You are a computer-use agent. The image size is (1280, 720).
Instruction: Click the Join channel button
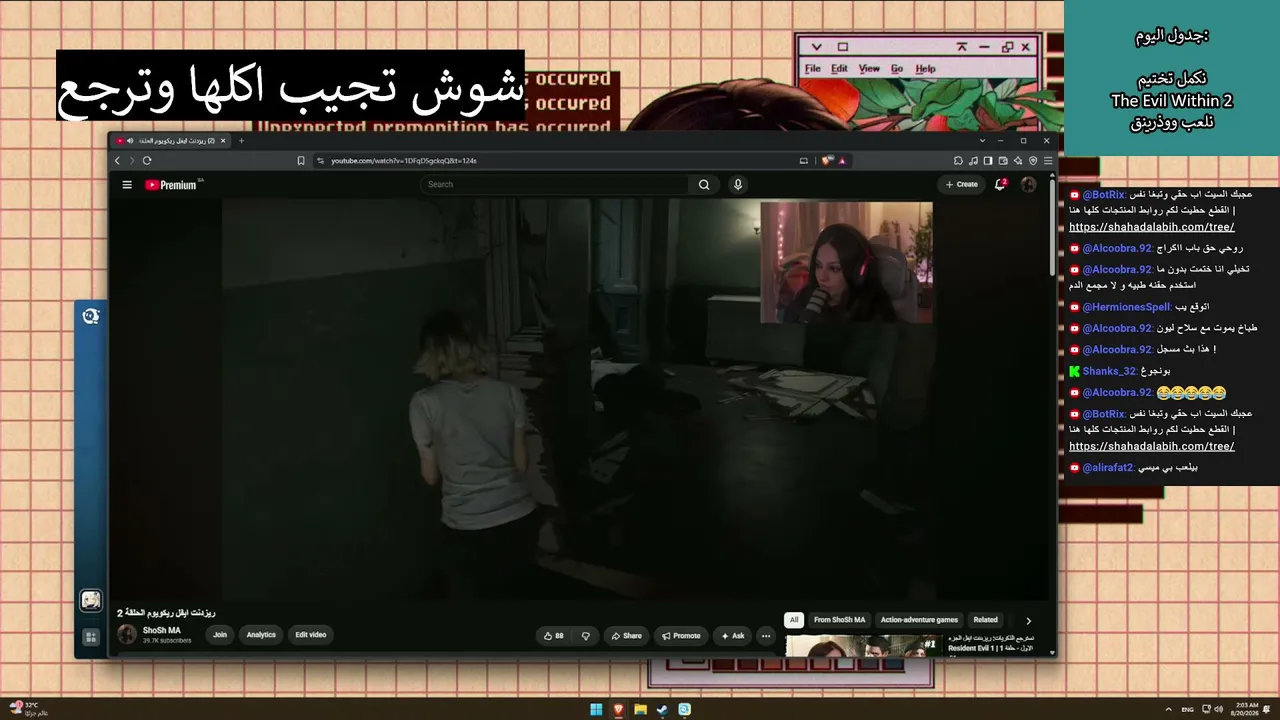point(220,635)
